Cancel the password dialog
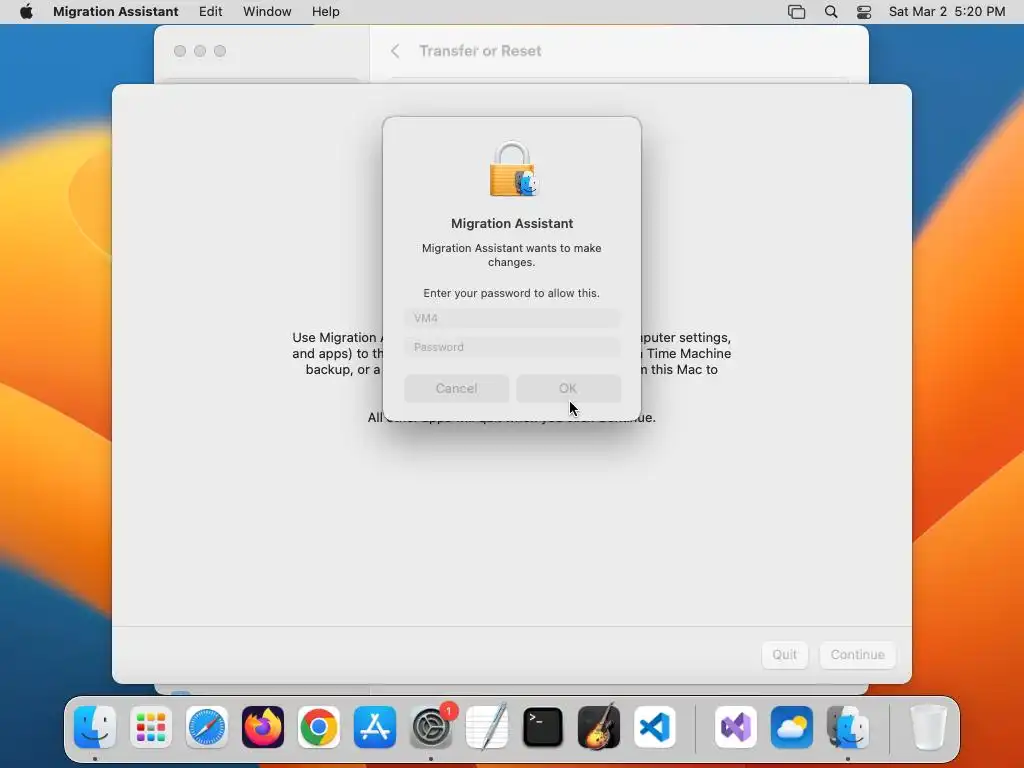The height and width of the screenshot is (768, 1024). pyautogui.click(x=456, y=389)
